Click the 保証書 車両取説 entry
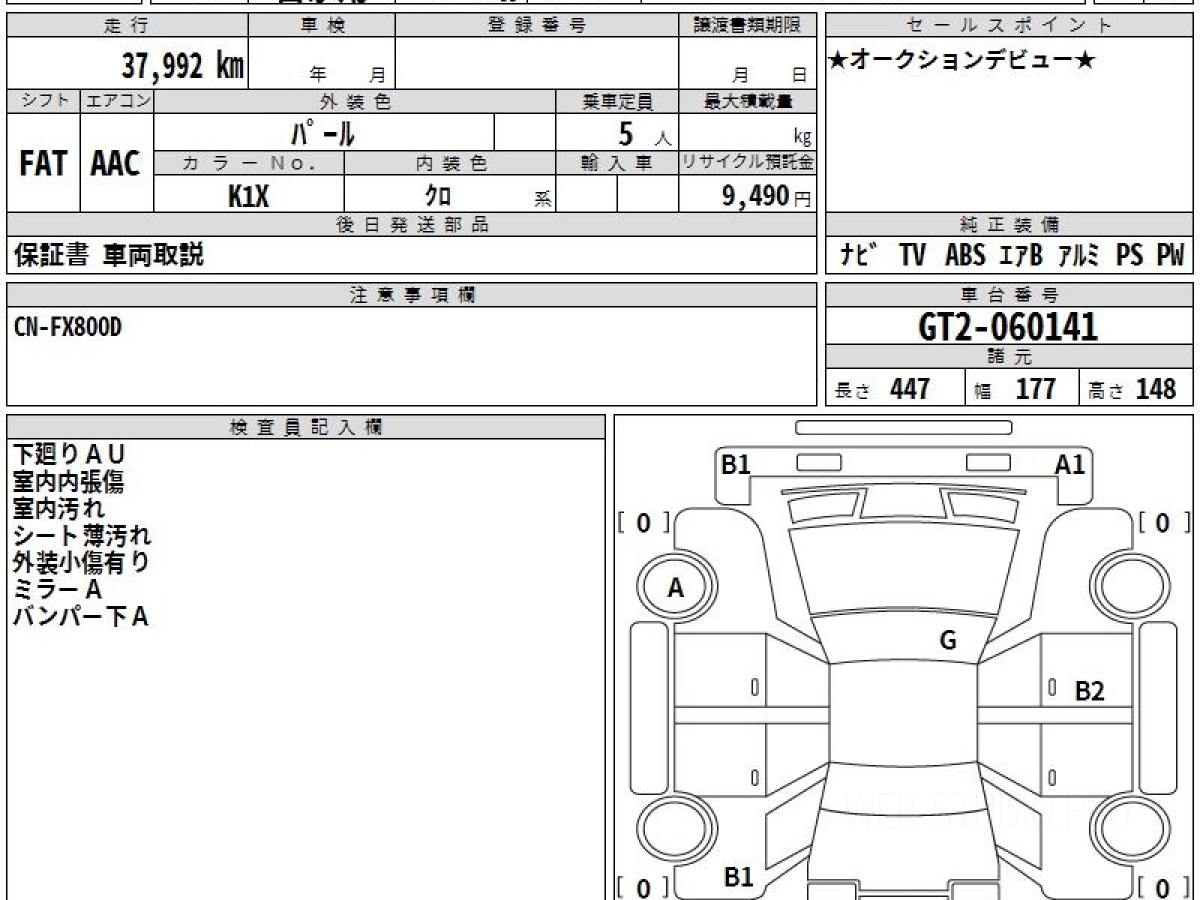 (x=108, y=256)
